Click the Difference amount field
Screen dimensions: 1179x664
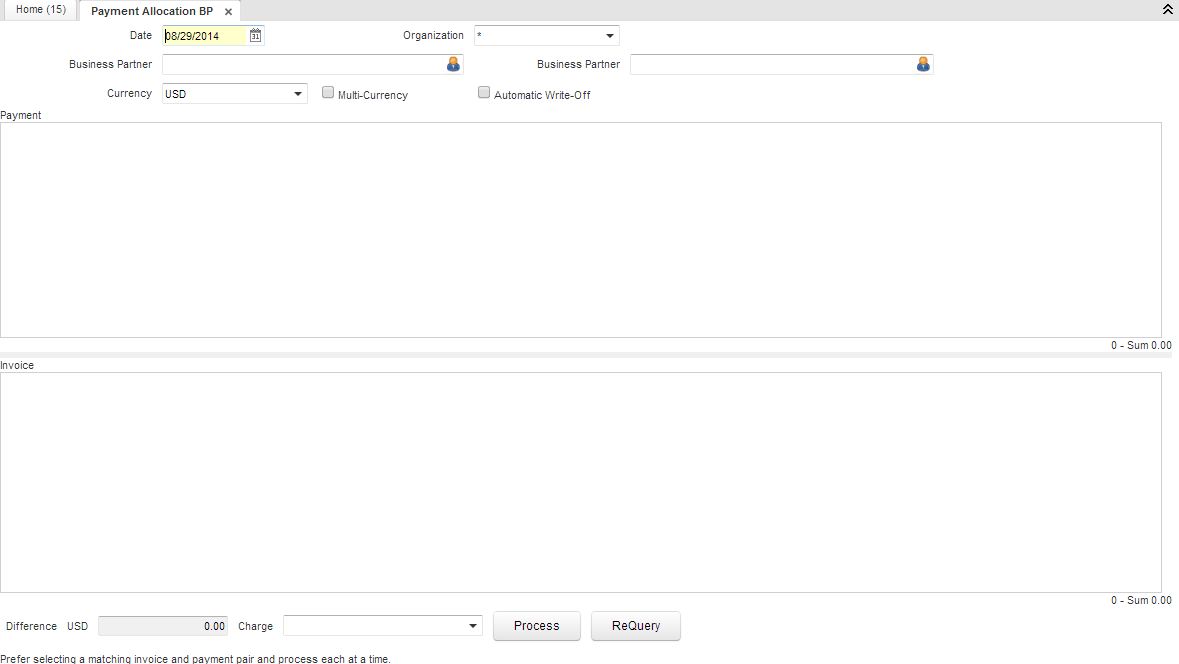(x=162, y=626)
